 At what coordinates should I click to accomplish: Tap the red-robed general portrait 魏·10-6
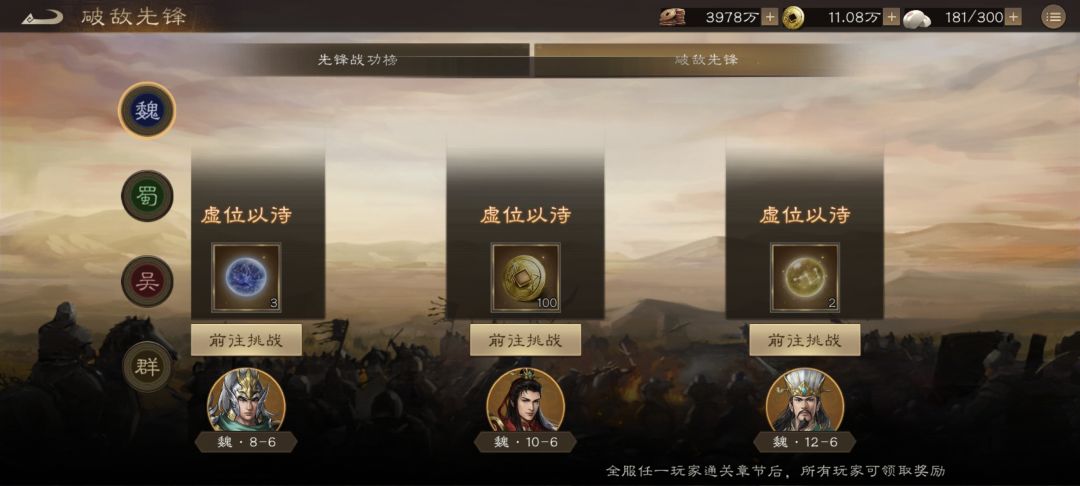pos(526,401)
